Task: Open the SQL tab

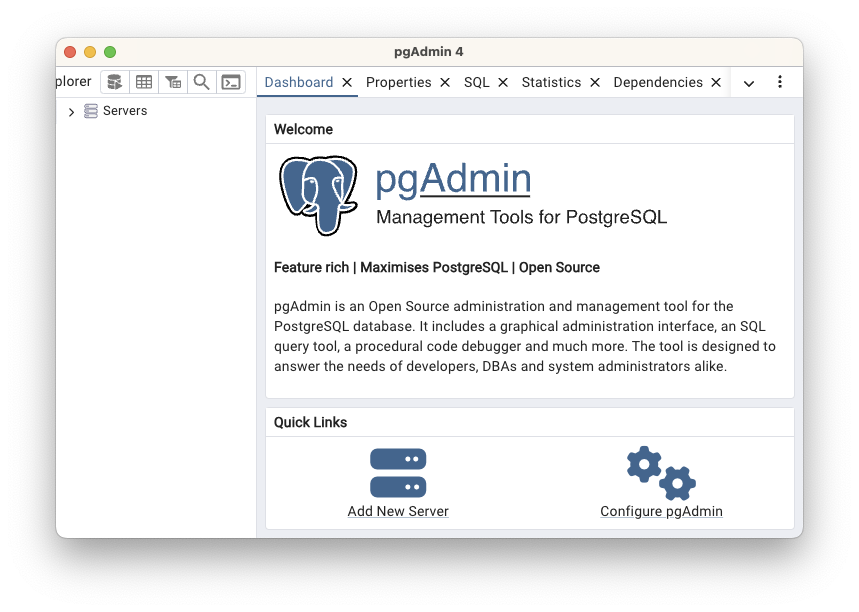Action: click(x=477, y=82)
